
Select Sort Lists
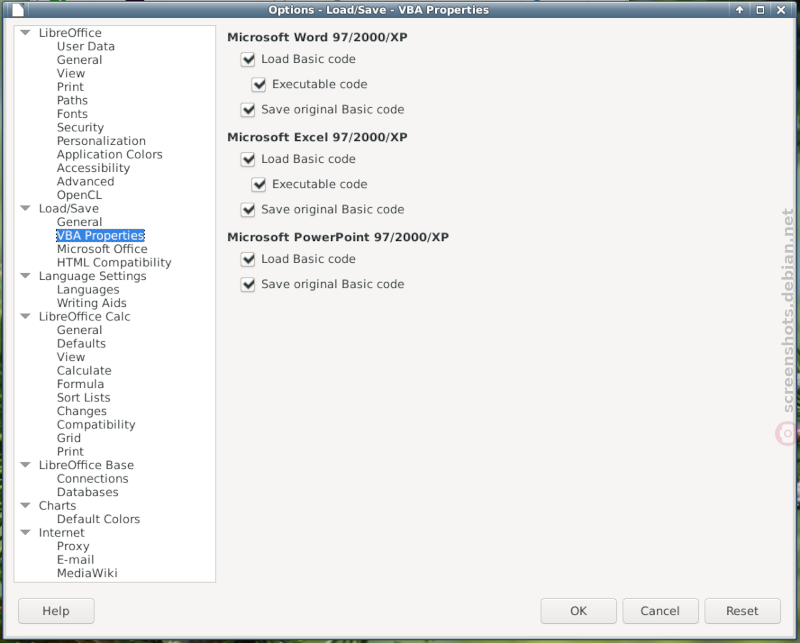pos(84,398)
